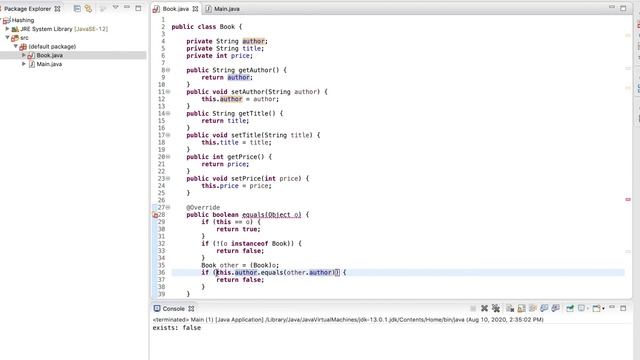
Task: Toggle show console when standard error changes
Action: [x=556, y=309]
